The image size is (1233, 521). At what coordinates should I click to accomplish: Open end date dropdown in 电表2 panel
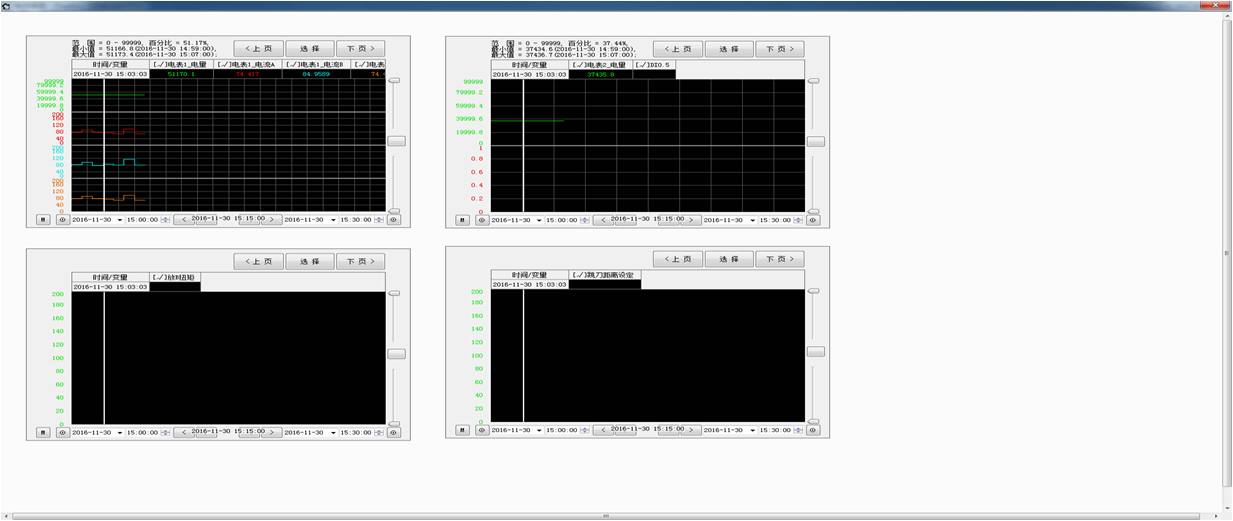(753, 220)
